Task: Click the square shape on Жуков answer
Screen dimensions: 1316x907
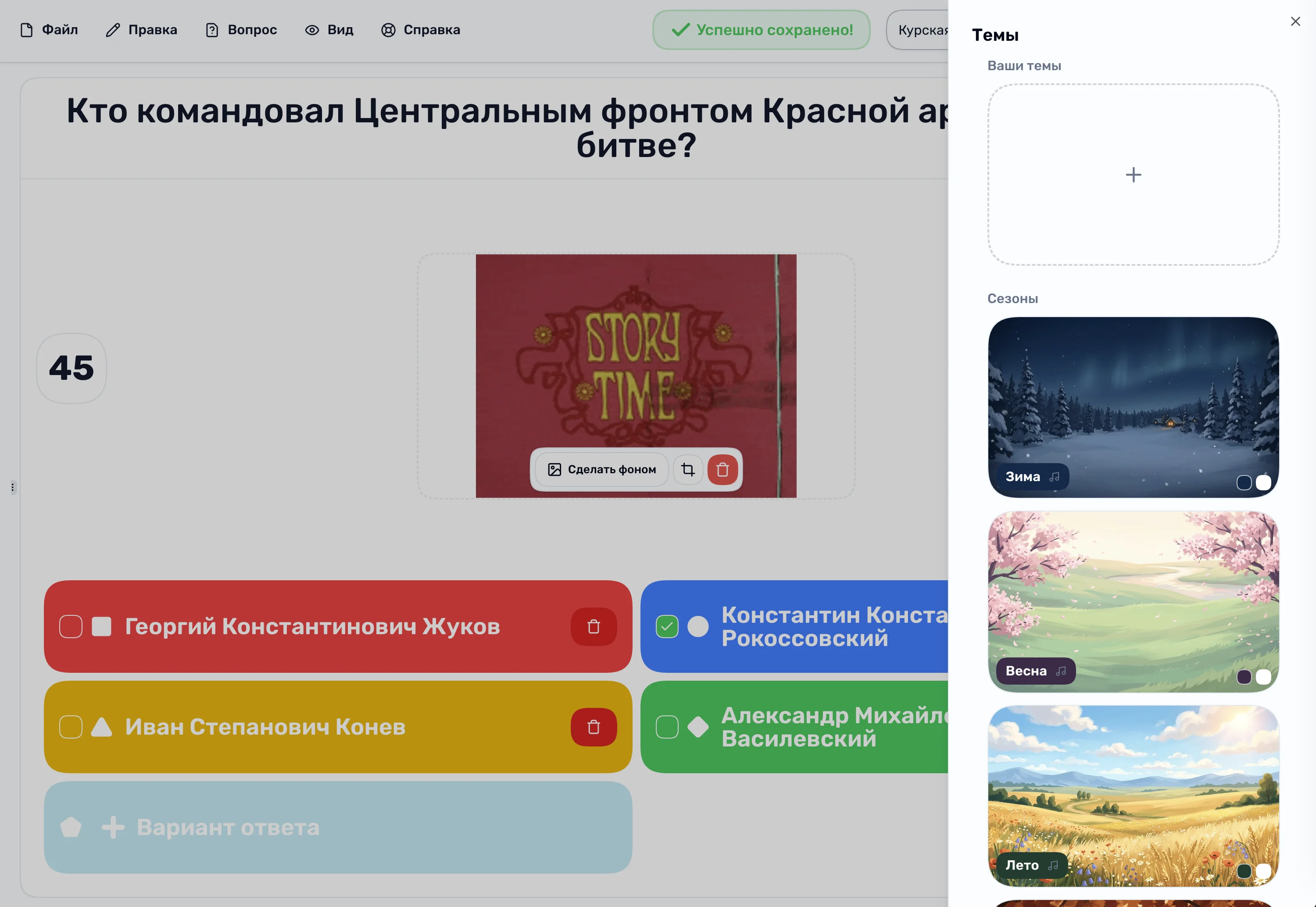Action: tap(101, 626)
